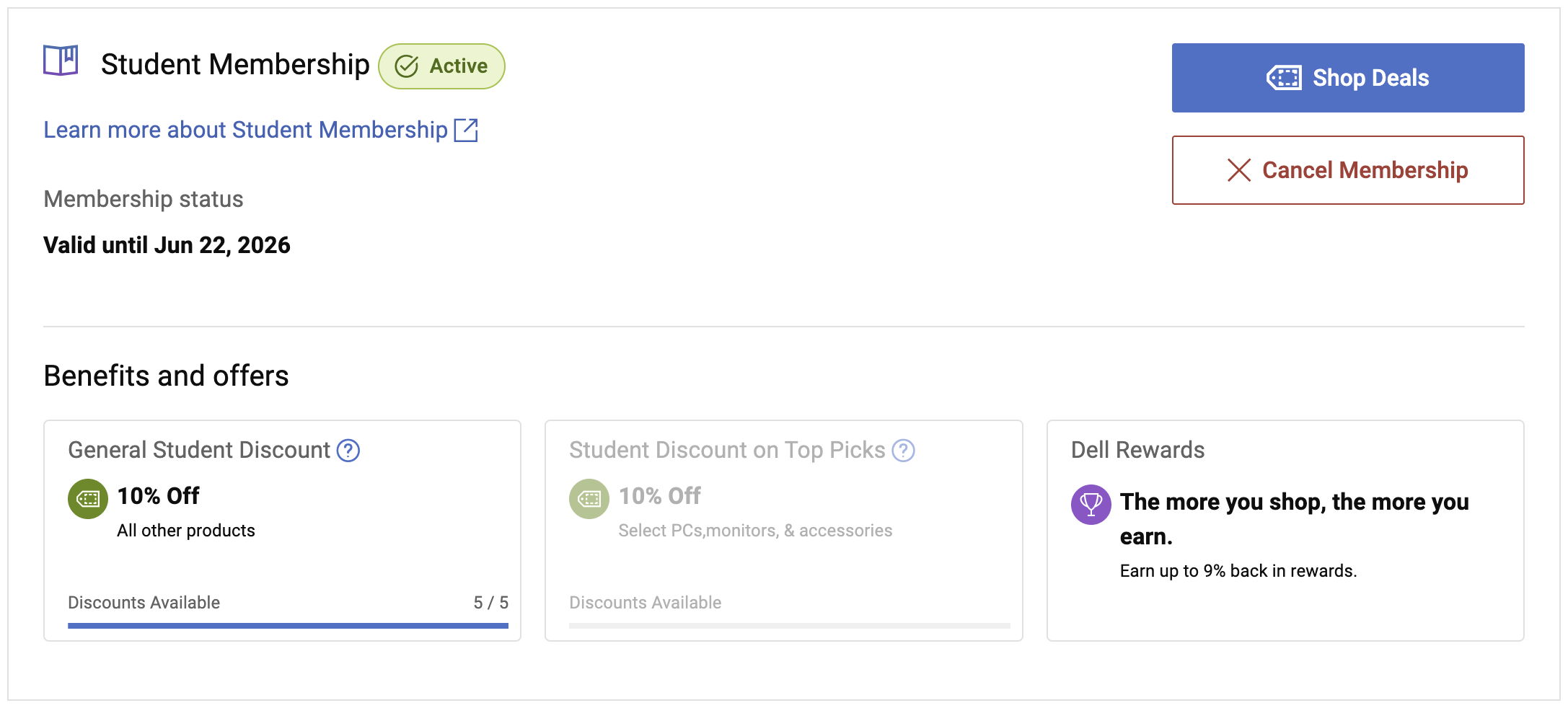Select the Dell Rewards card heading
This screenshot has width=1568, height=708.
click(x=1137, y=450)
